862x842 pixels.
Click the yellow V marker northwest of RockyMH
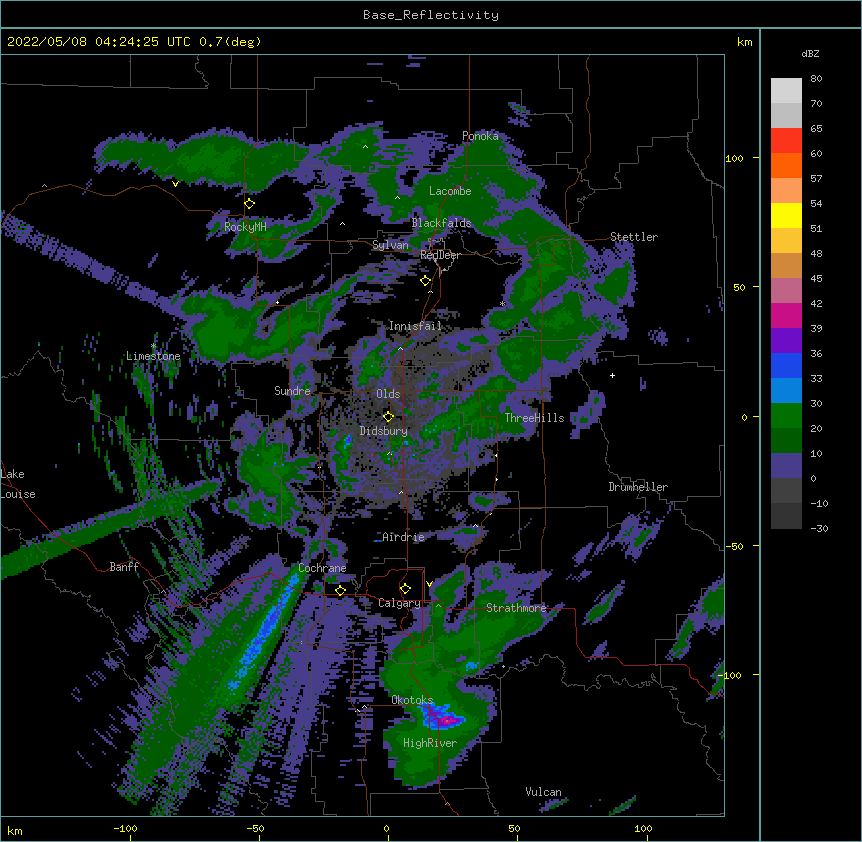175,184
